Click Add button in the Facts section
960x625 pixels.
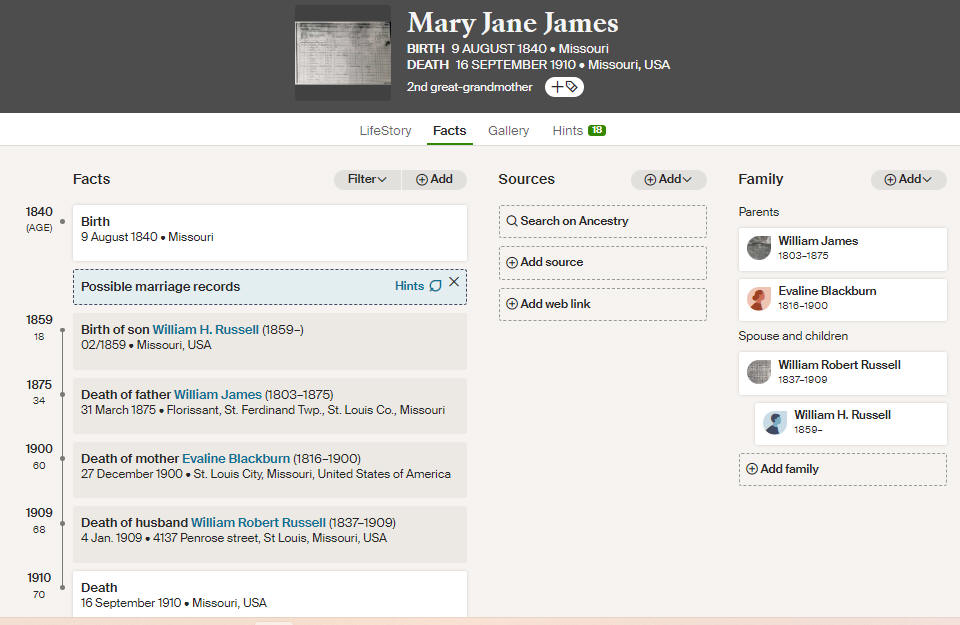tap(435, 179)
